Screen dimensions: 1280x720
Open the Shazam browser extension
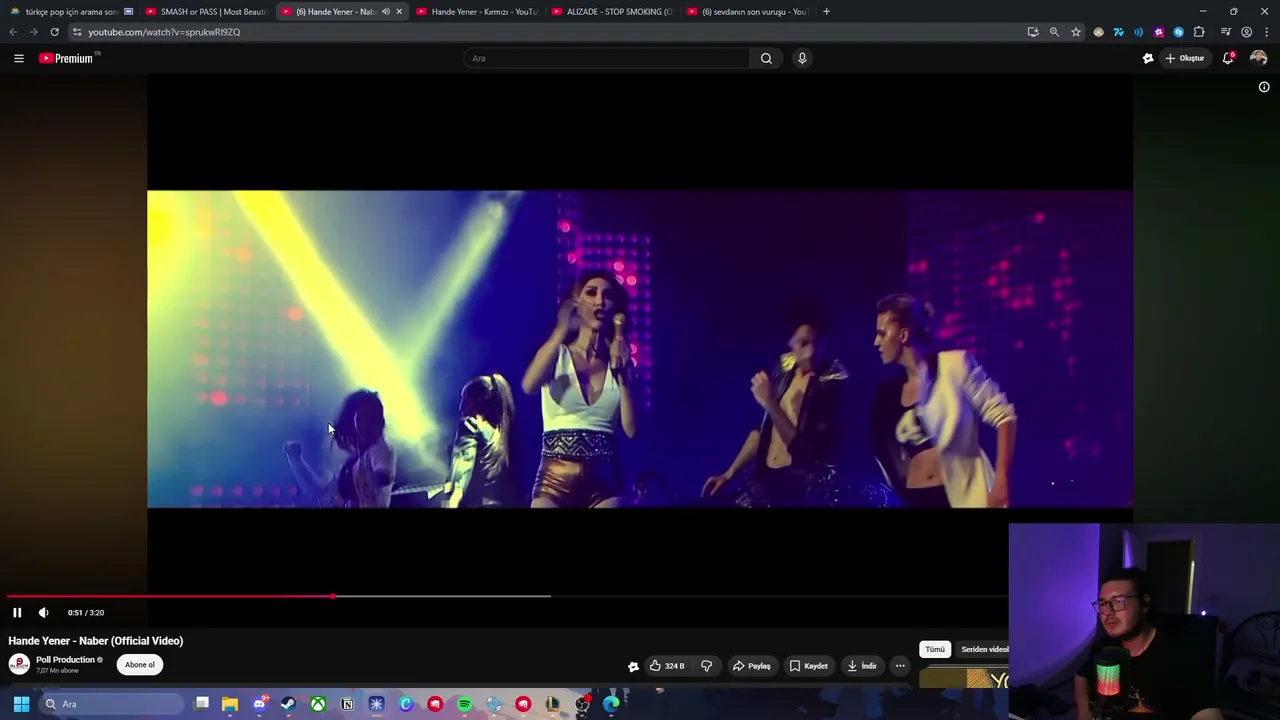pos(1179,32)
